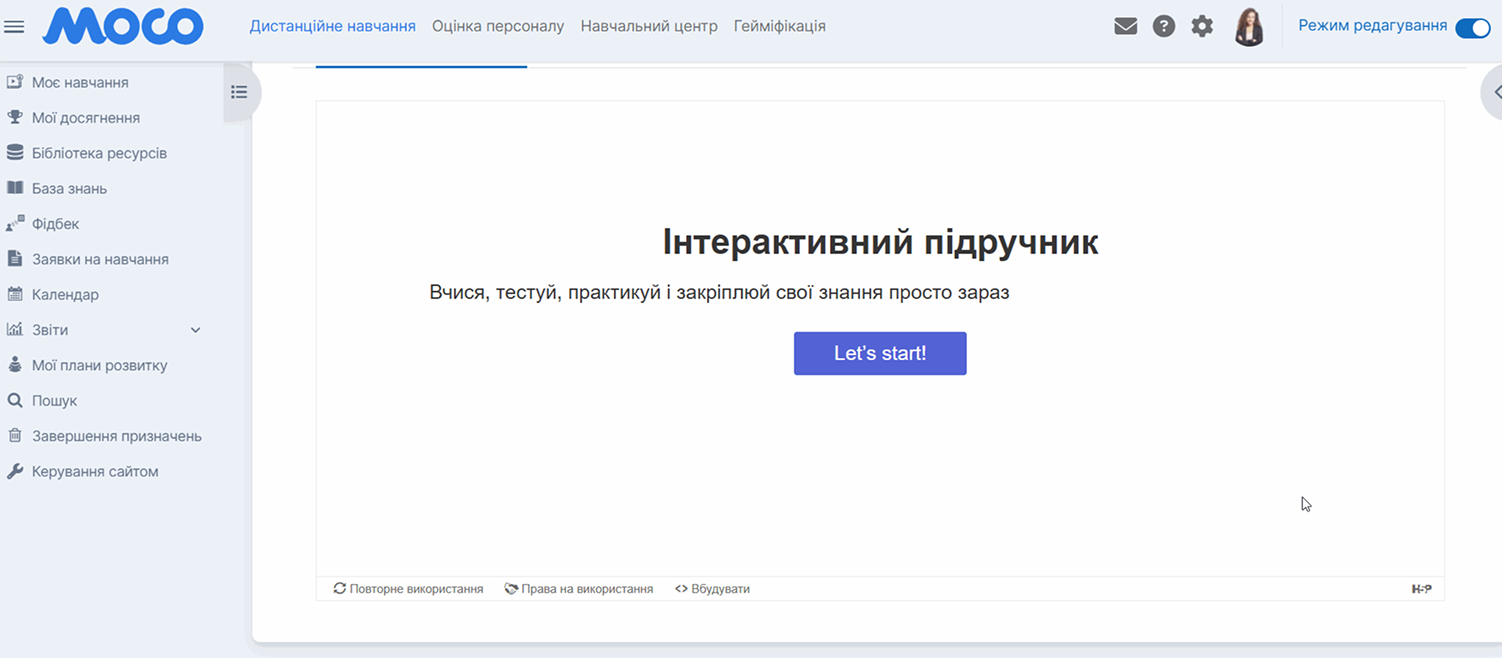
Task: Go to Оцінка персоналу menu item
Action: (498, 26)
